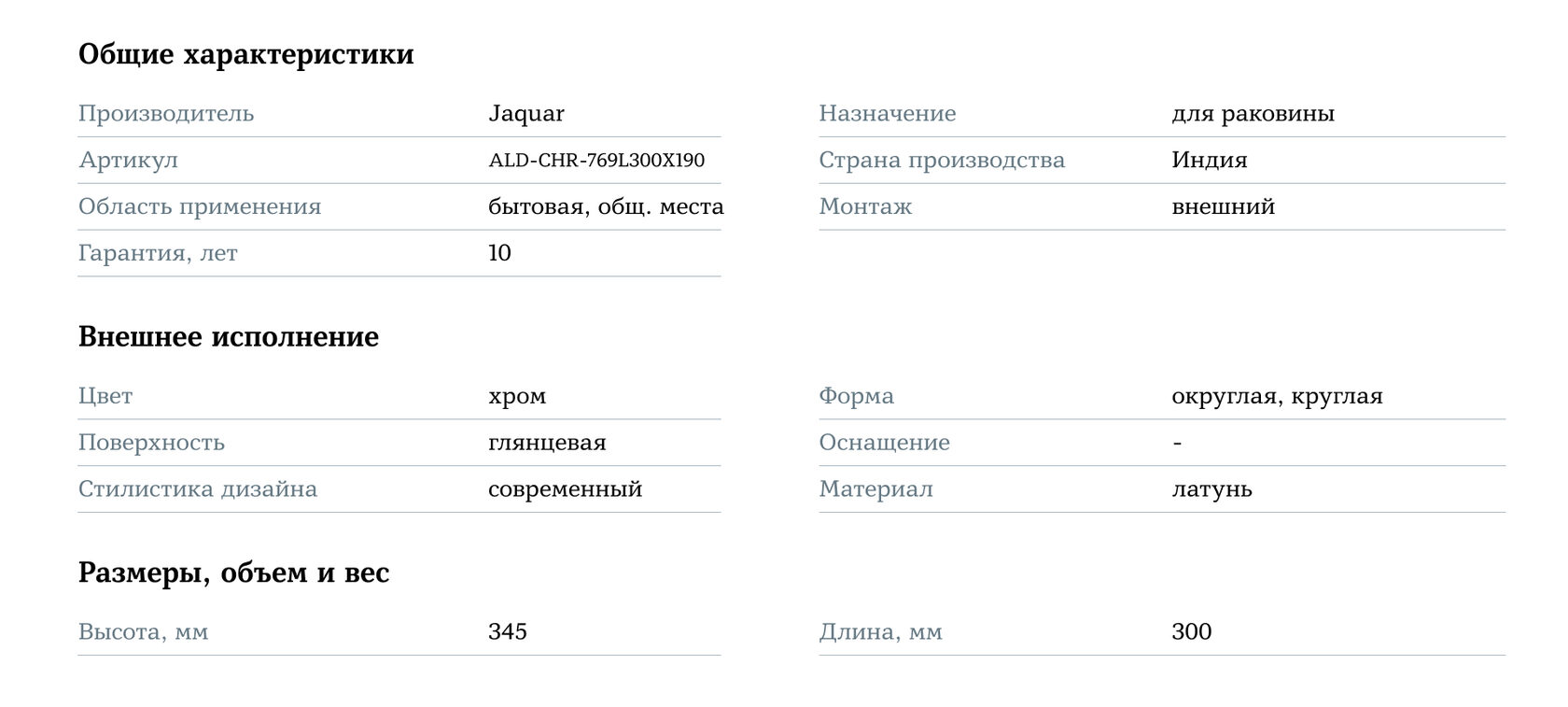Viewport: 1568px width, 707px height.
Task: Click the material value 'латунь'
Action: click(x=1211, y=489)
